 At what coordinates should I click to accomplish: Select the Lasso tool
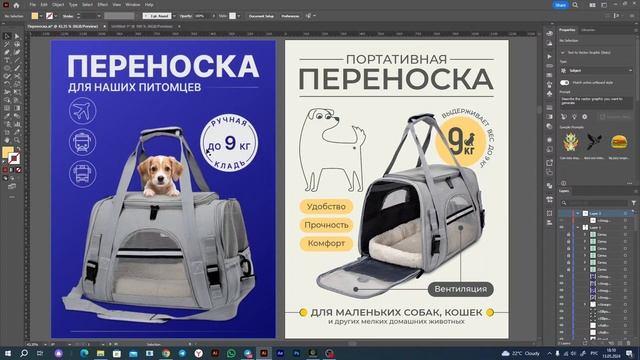(x=17, y=44)
